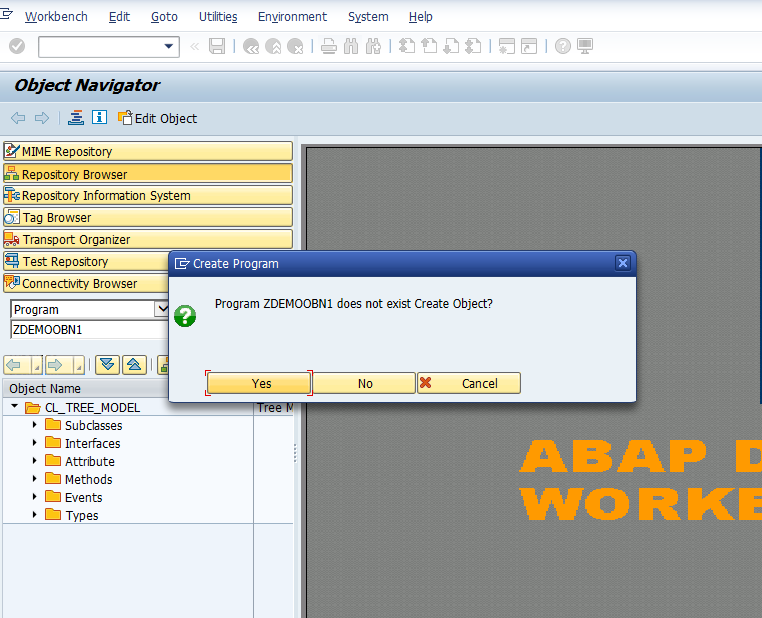
Task: Click the Find Next binoculars-plus icon
Action: tap(373, 46)
